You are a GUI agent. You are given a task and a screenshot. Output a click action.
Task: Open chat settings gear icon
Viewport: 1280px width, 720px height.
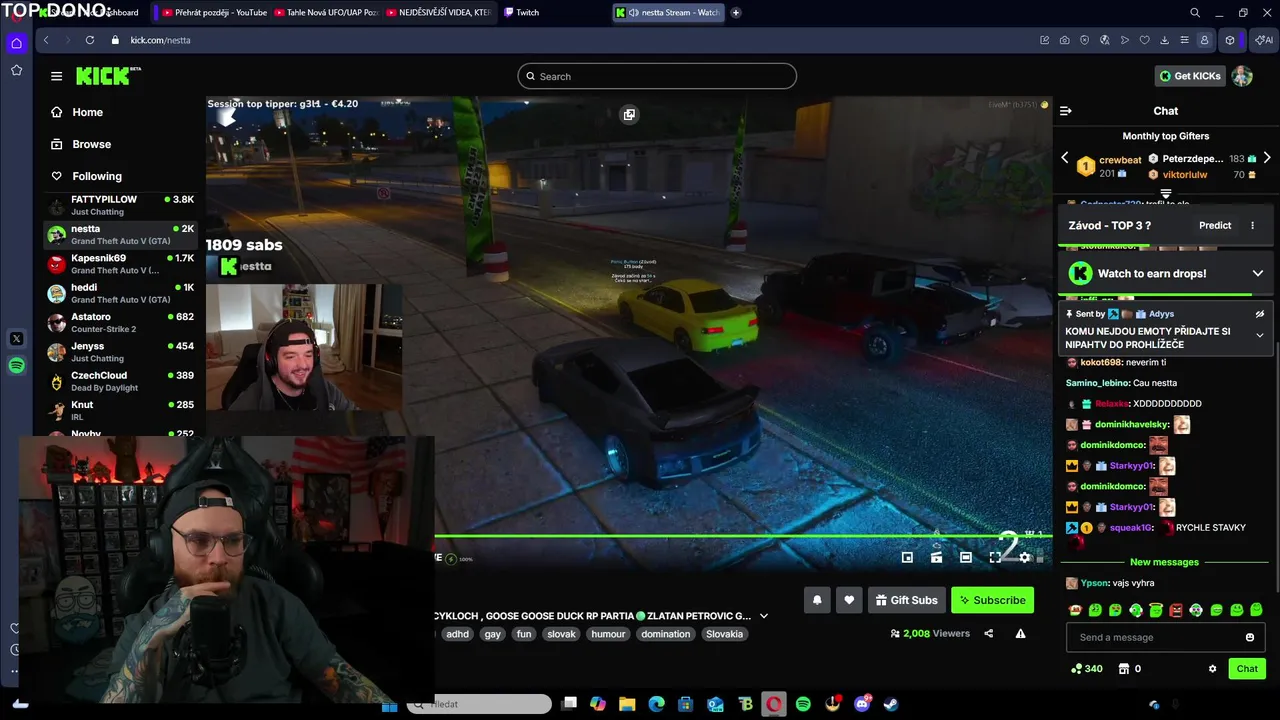(x=1212, y=668)
